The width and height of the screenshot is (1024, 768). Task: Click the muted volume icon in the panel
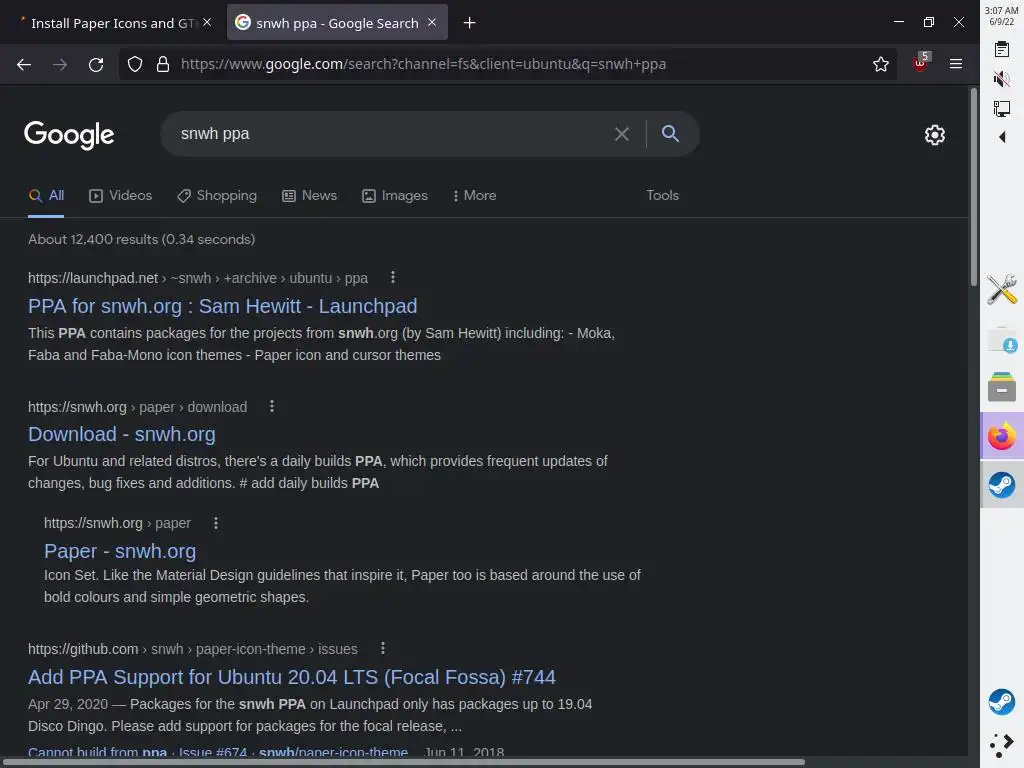tap(1002, 79)
